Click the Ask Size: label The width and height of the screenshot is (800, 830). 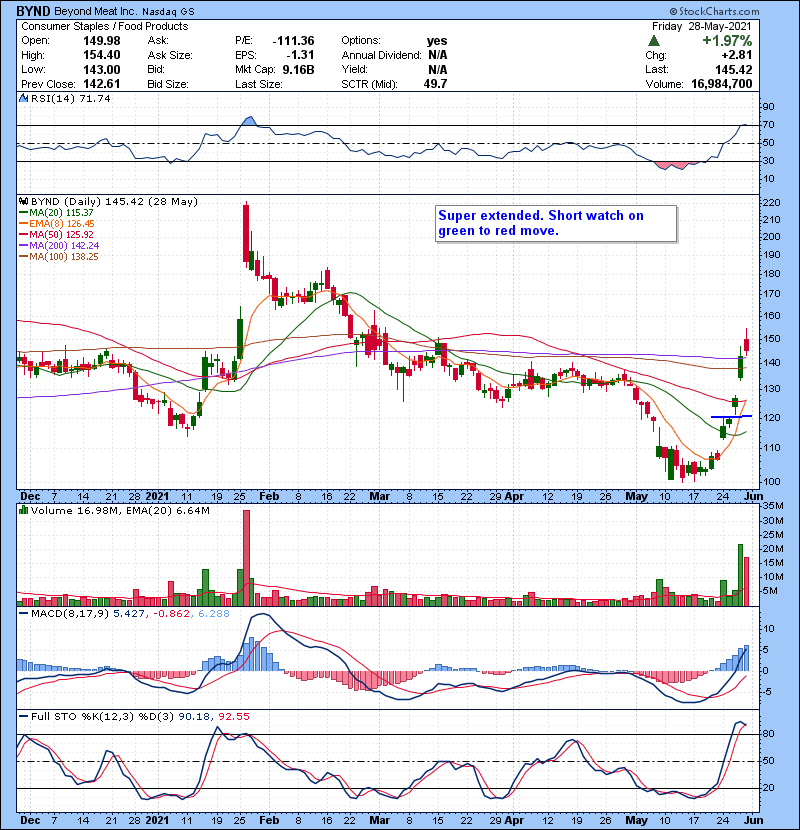(170, 55)
